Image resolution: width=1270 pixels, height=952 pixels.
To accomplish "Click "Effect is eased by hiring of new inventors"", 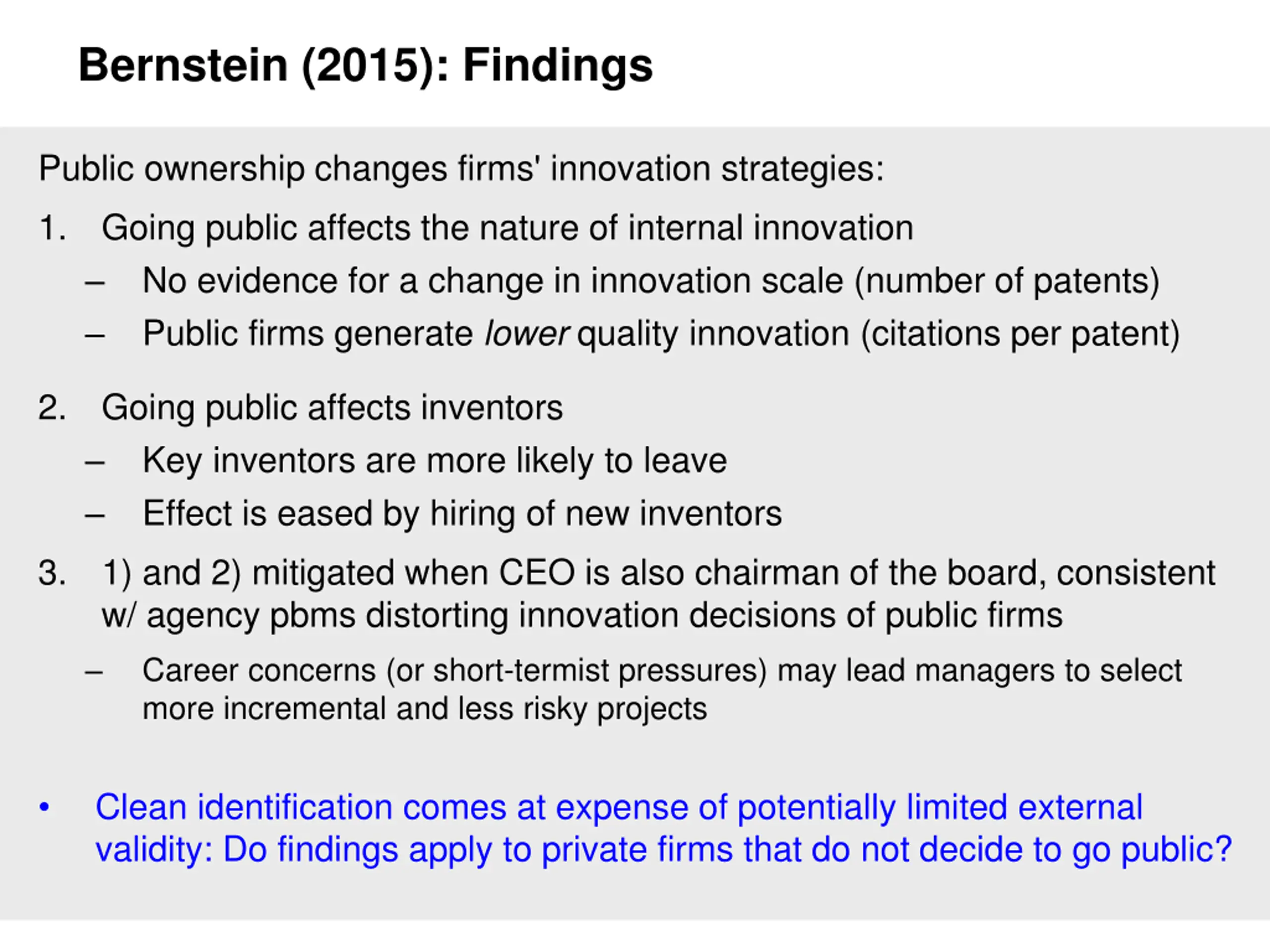I will (461, 514).
